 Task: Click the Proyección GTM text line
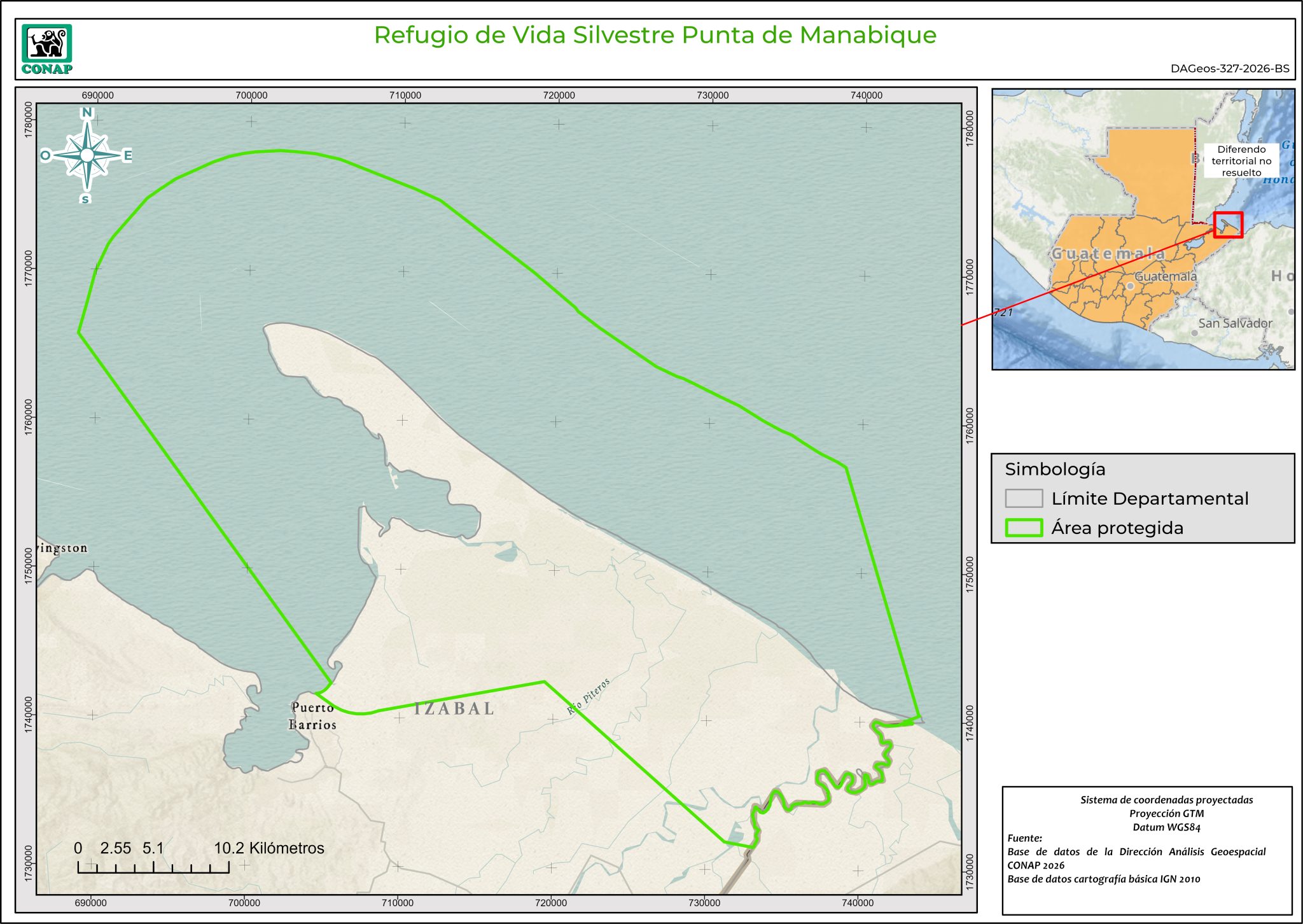[x=1166, y=813]
